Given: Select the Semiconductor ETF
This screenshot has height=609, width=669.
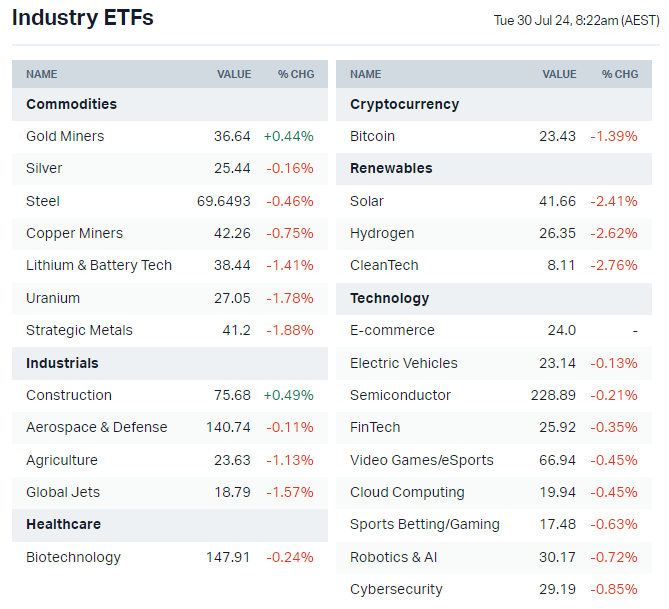Looking at the screenshot, I should pyautogui.click(x=400, y=395).
